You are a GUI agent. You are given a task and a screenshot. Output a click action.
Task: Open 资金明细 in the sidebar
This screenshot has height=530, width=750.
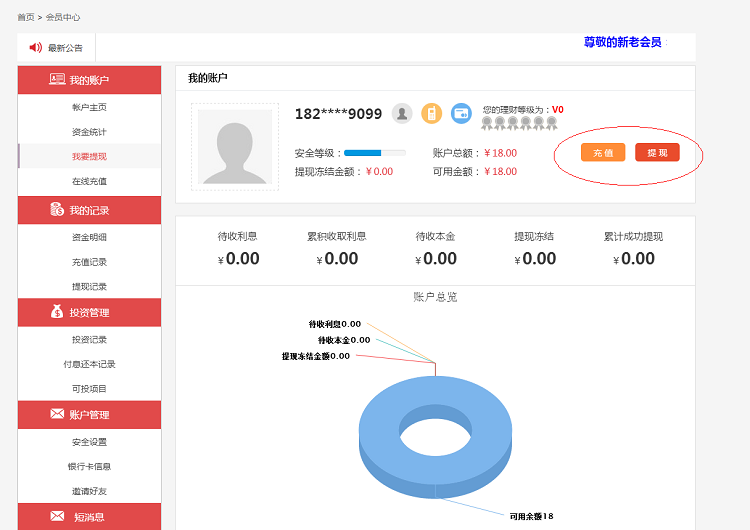pos(89,237)
